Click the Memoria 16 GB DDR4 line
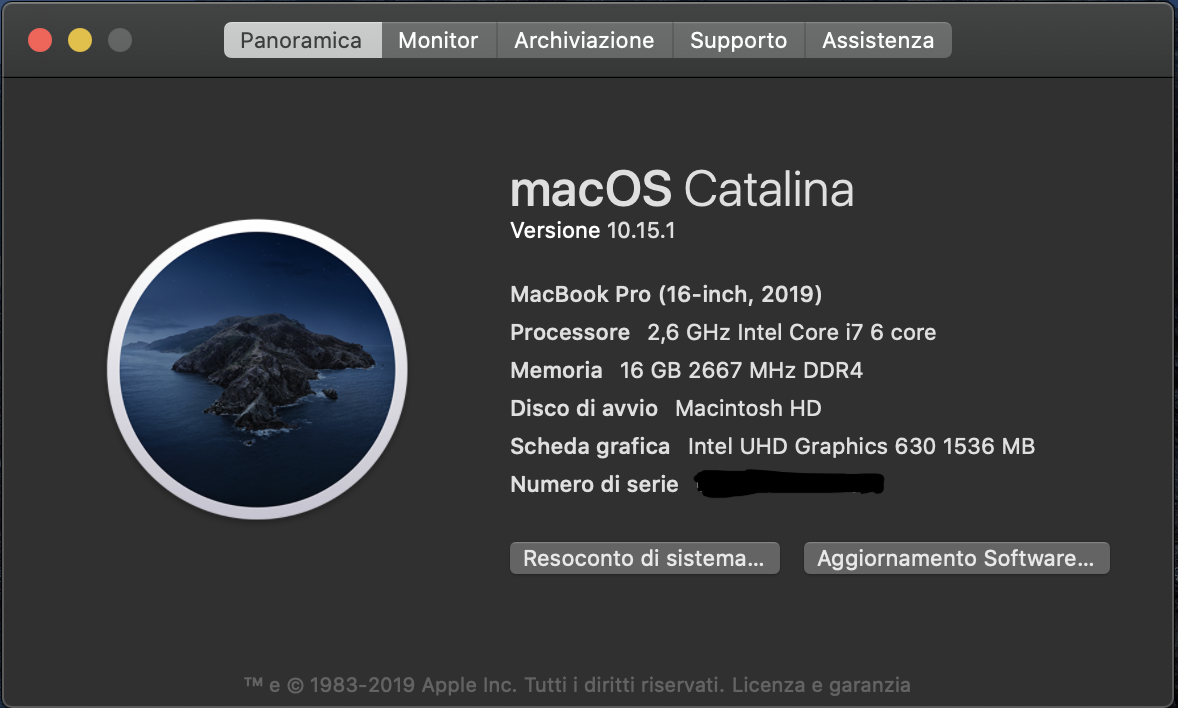The height and width of the screenshot is (708, 1178). pyautogui.click(x=686, y=371)
